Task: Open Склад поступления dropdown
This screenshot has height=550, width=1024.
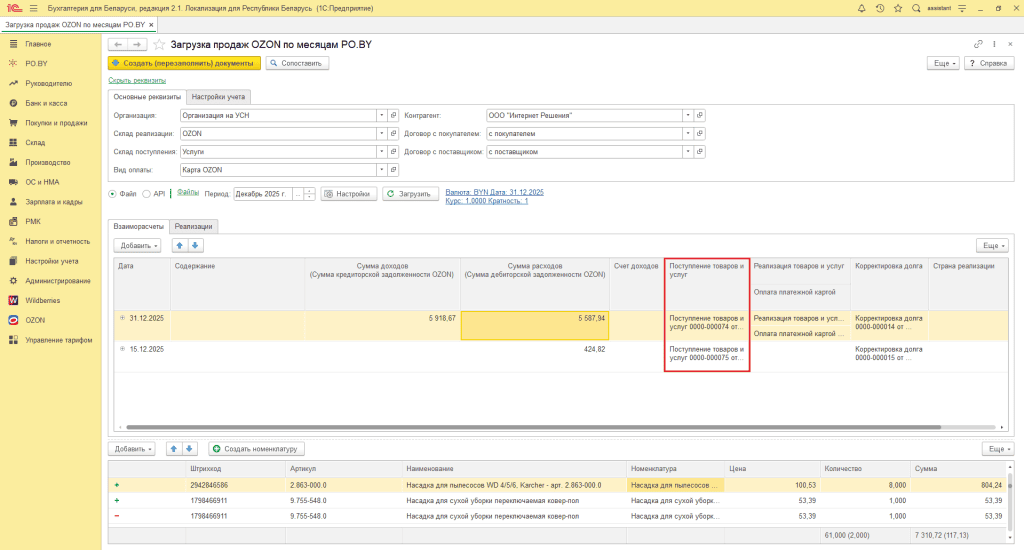Action: (381, 152)
